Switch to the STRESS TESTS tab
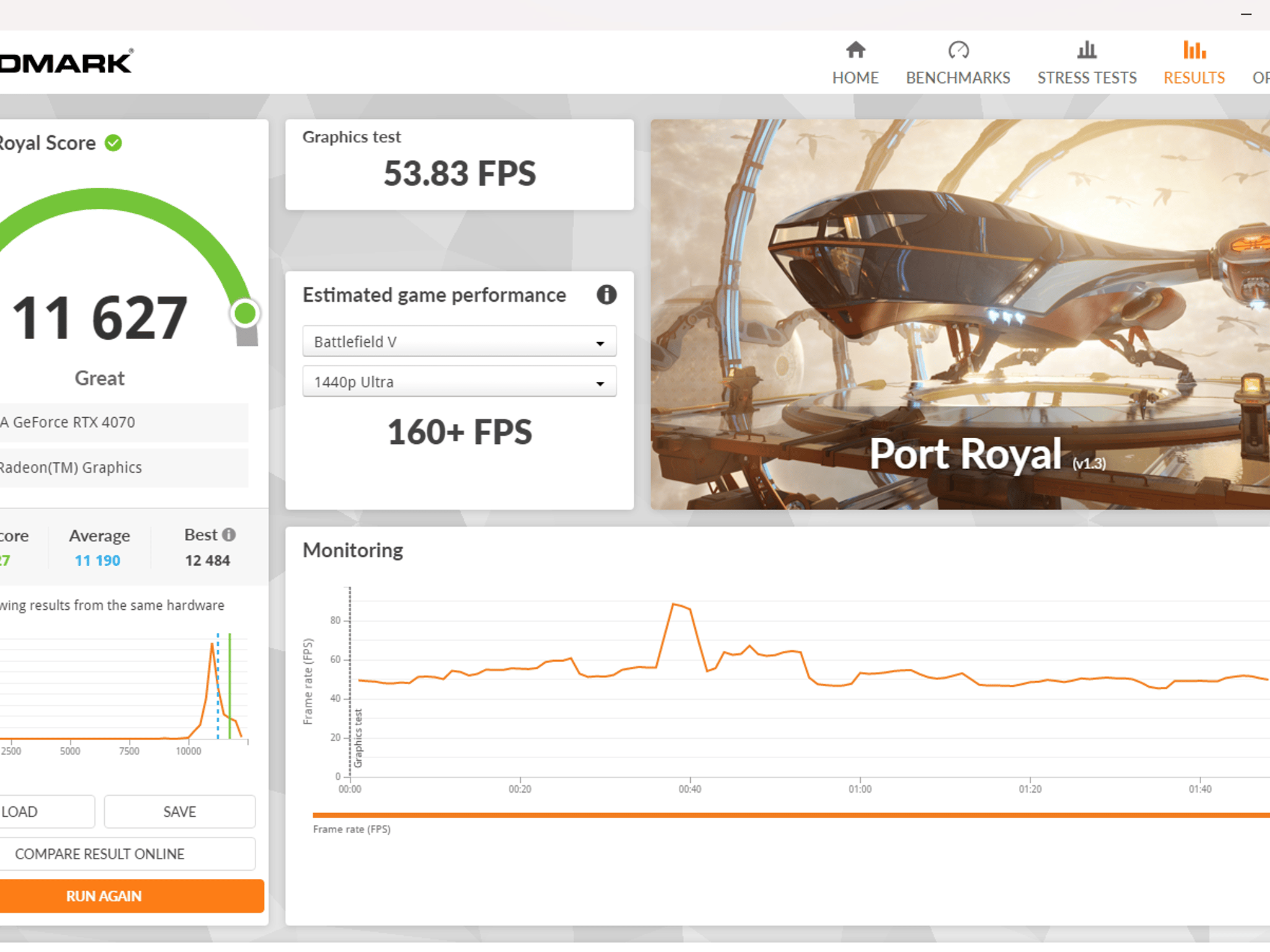Viewport: 1270px width, 952px height. [1086, 63]
